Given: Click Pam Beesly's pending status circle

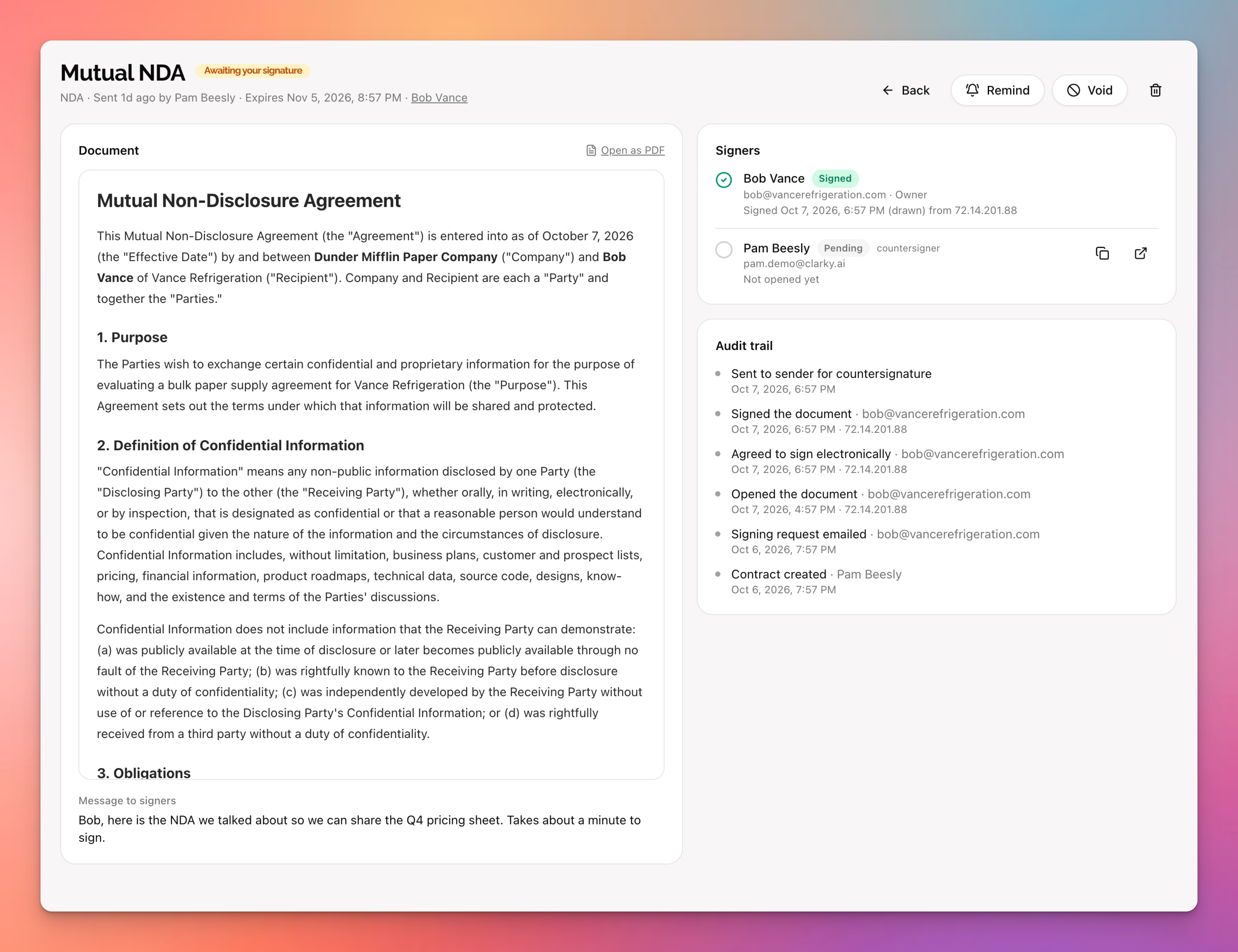Looking at the screenshot, I should click(724, 249).
